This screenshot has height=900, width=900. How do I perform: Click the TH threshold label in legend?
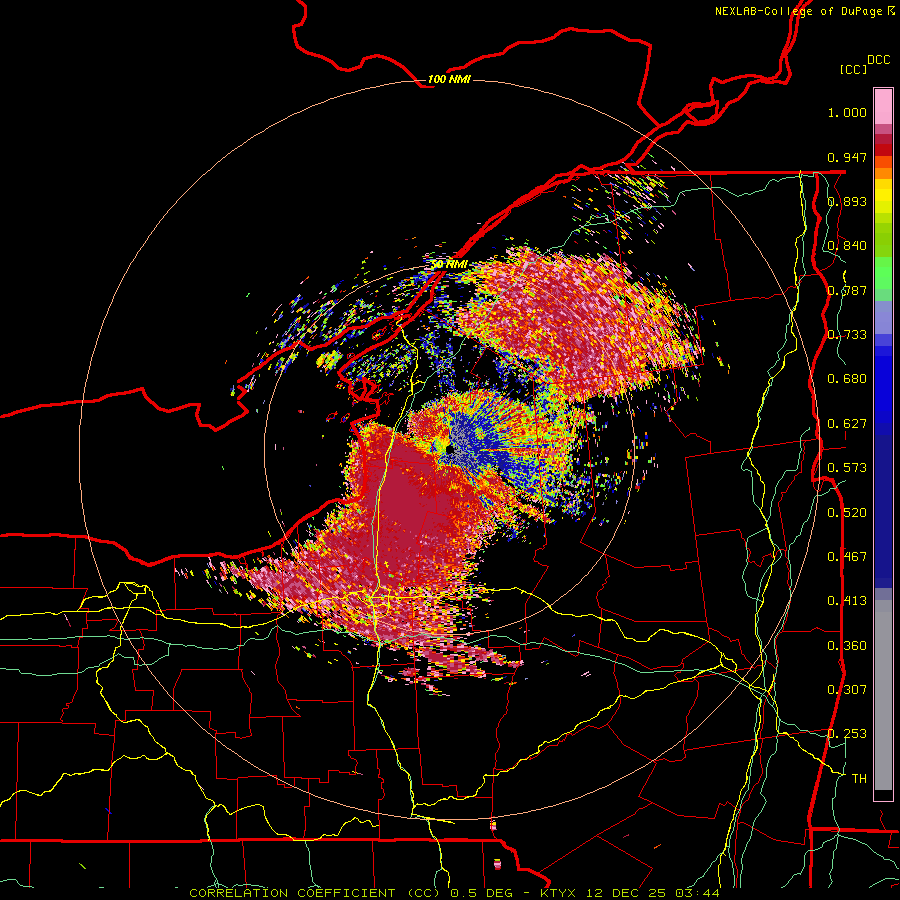tap(859, 779)
